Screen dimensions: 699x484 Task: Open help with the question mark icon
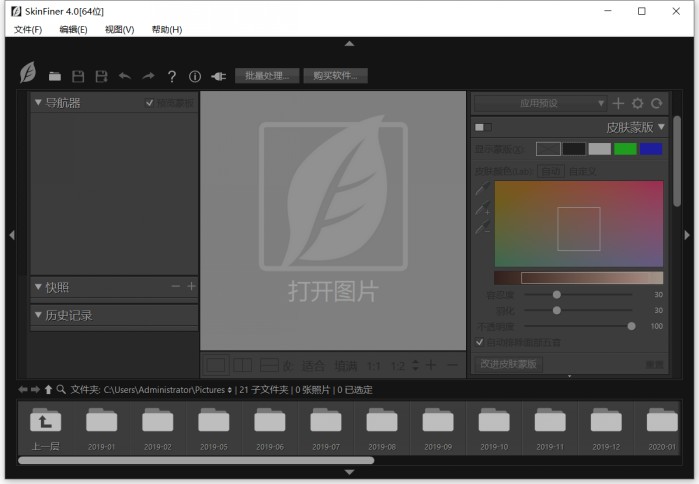coord(172,77)
